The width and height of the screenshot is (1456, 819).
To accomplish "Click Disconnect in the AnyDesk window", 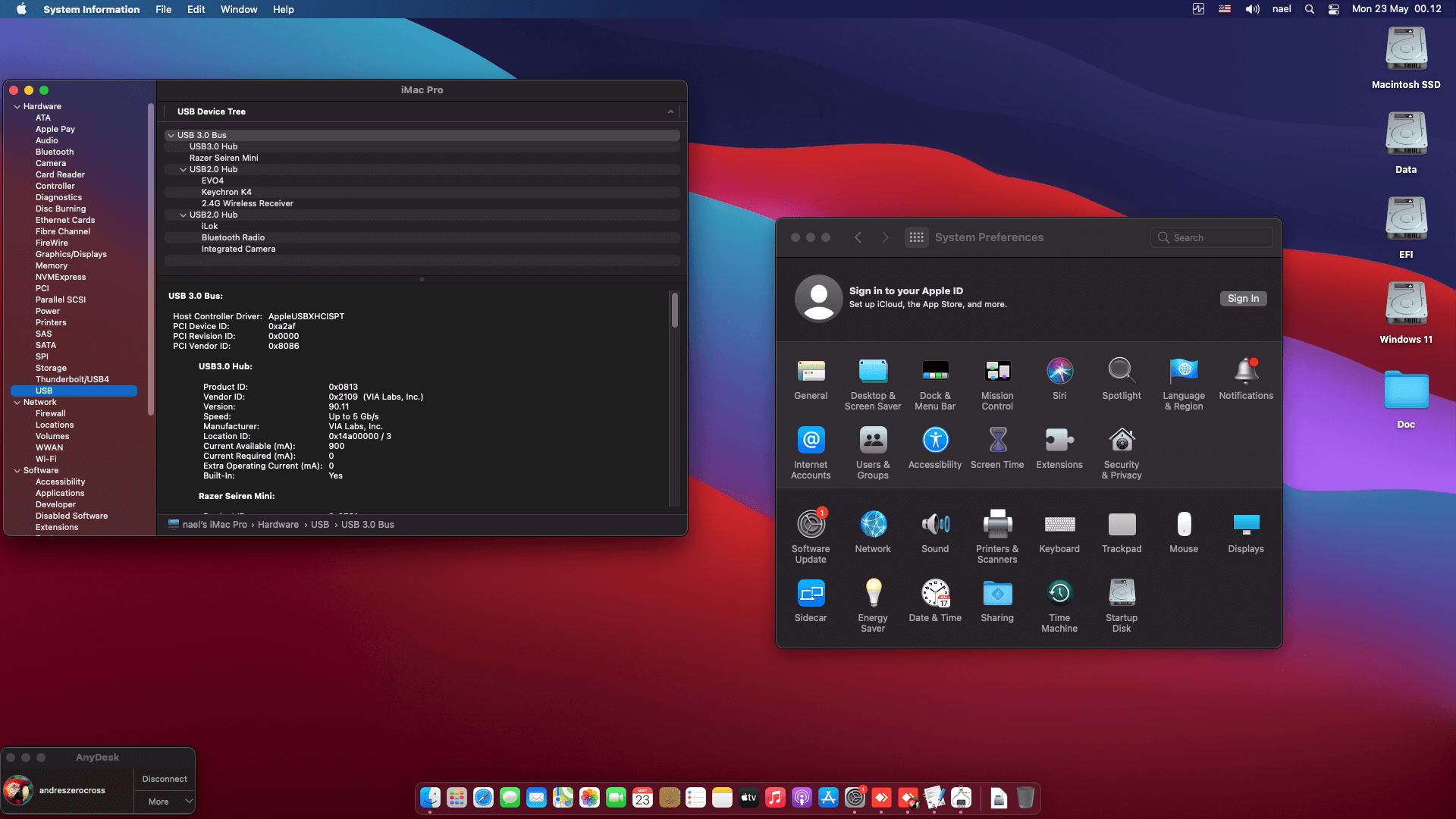I will (165, 778).
